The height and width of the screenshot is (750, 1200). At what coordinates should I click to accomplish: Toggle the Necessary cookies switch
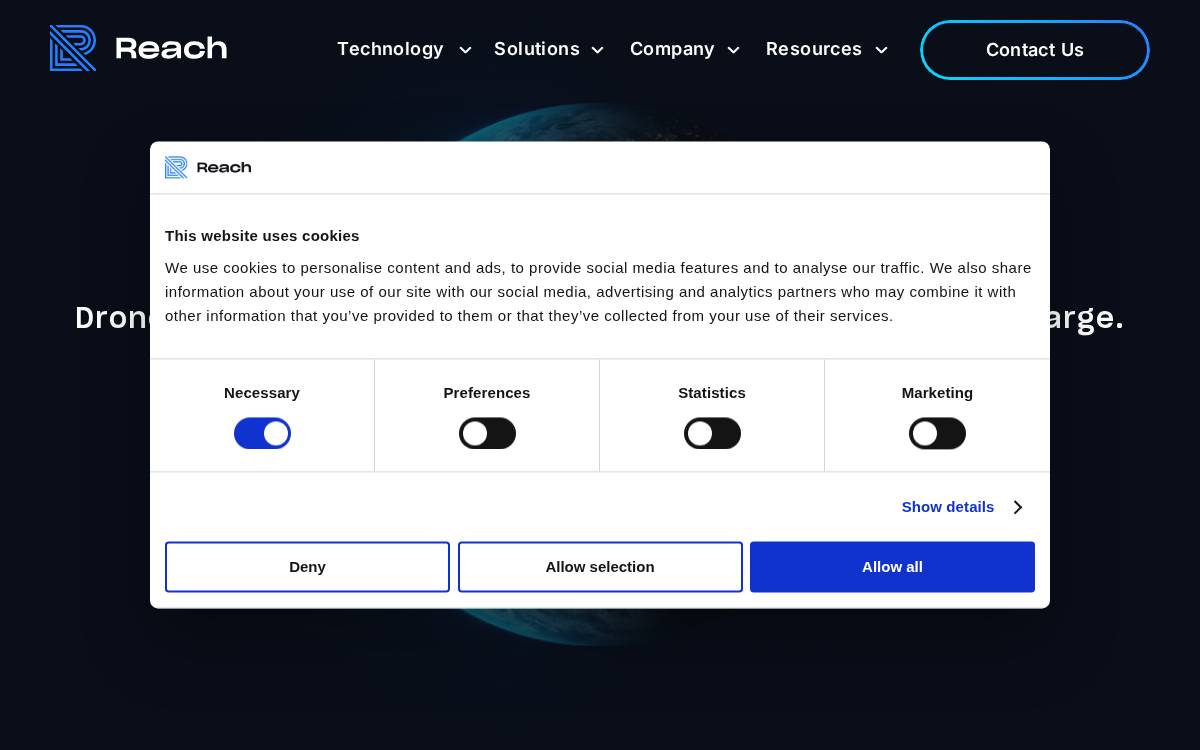pos(262,434)
